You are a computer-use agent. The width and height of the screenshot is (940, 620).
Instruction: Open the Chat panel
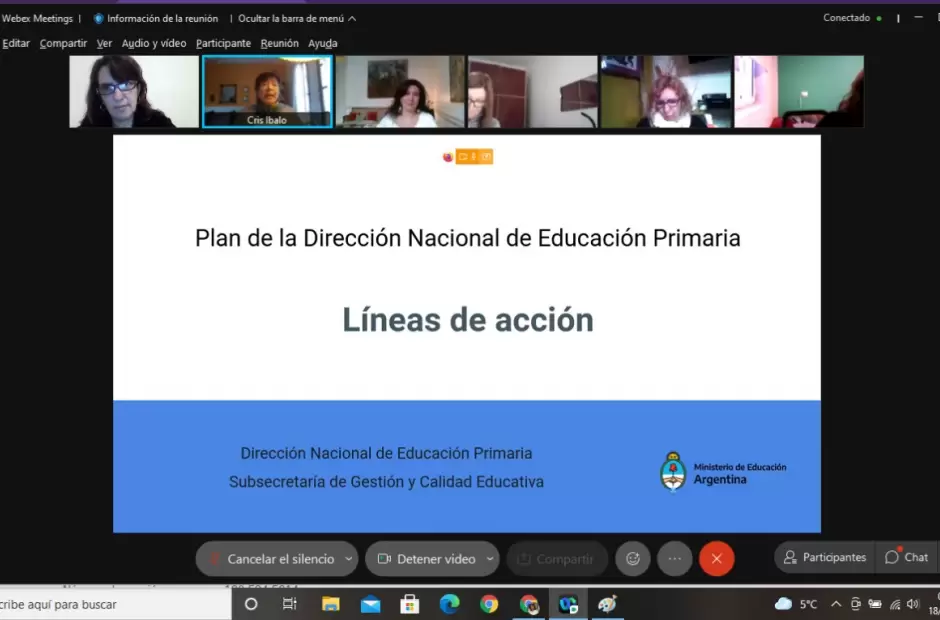pos(907,558)
